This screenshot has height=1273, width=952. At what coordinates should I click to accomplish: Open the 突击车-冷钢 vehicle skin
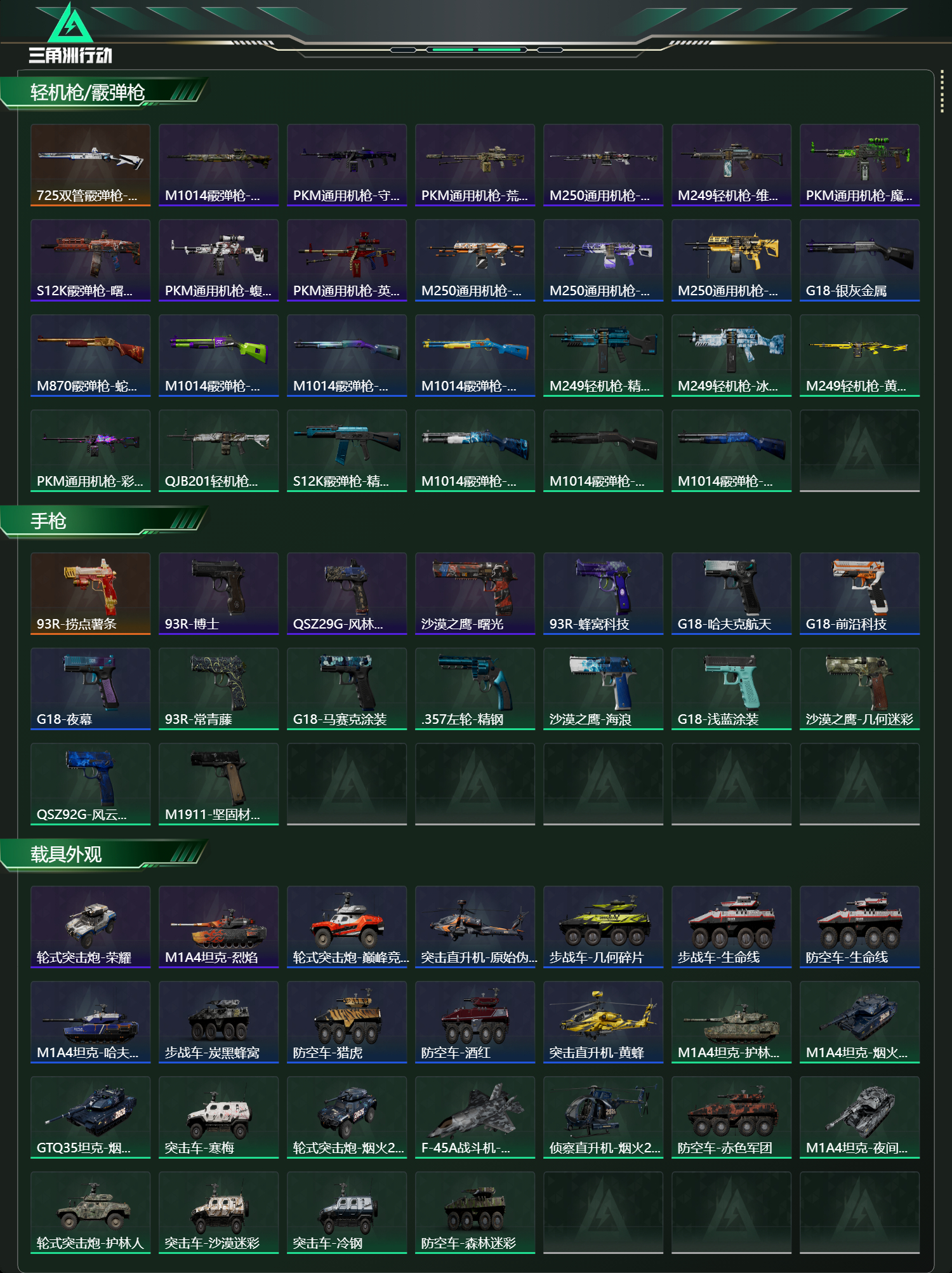pos(347,1212)
